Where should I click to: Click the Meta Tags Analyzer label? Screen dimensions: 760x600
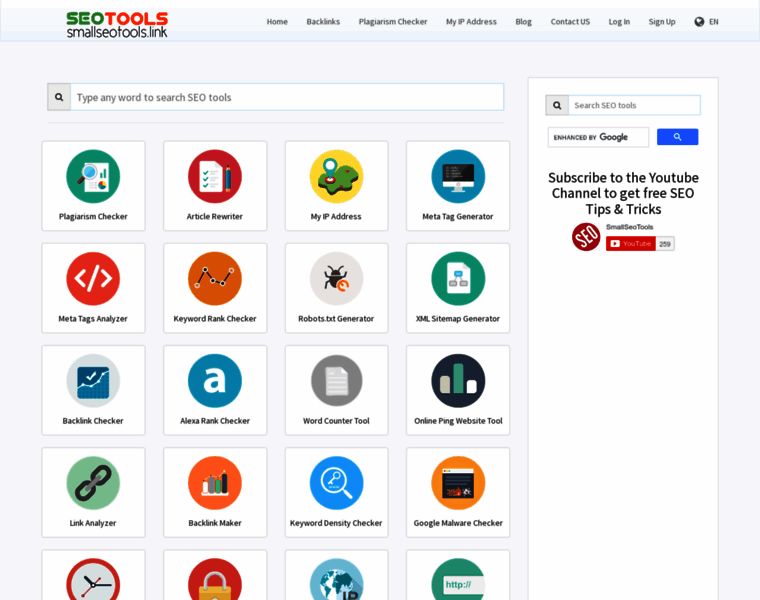coord(93,319)
